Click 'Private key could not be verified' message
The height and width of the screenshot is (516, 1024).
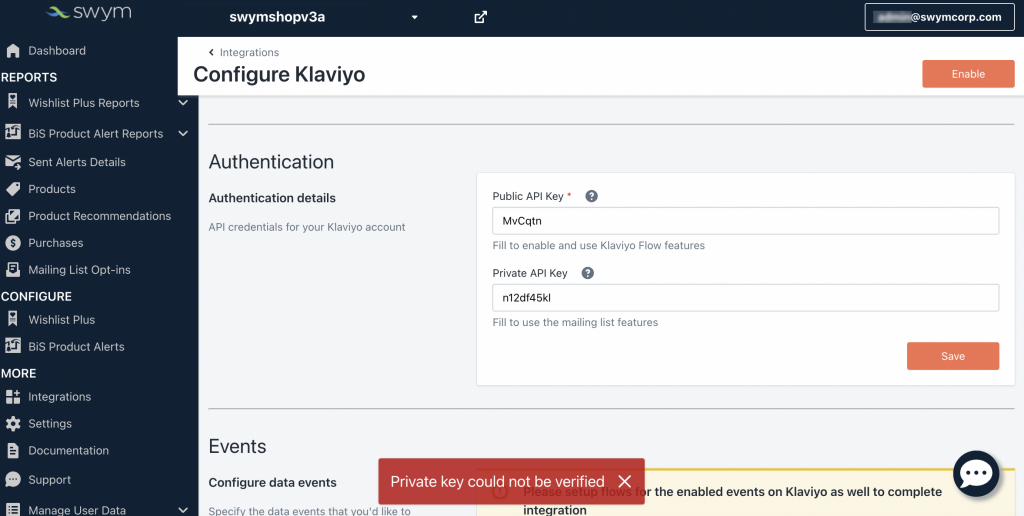tap(497, 482)
